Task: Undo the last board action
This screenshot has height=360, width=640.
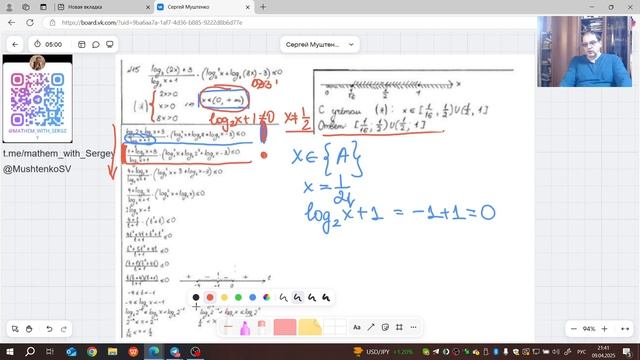Action: point(49,329)
